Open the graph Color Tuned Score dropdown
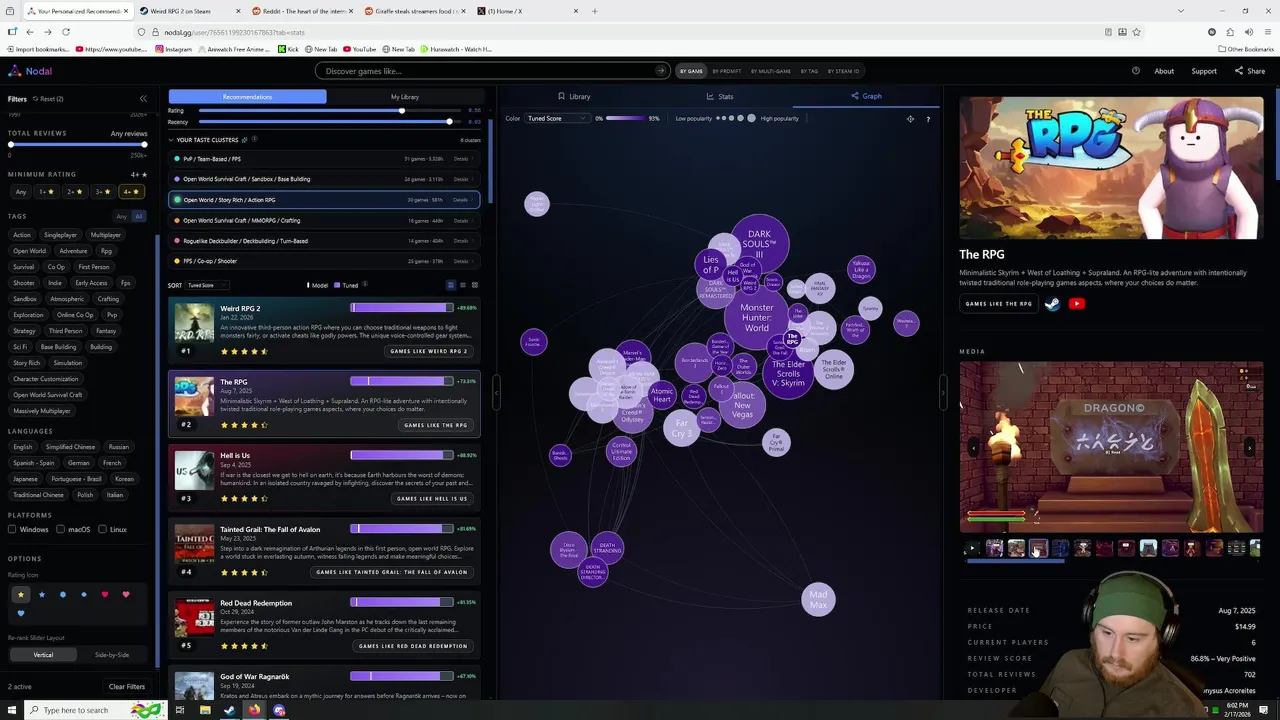 coord(558,119)
